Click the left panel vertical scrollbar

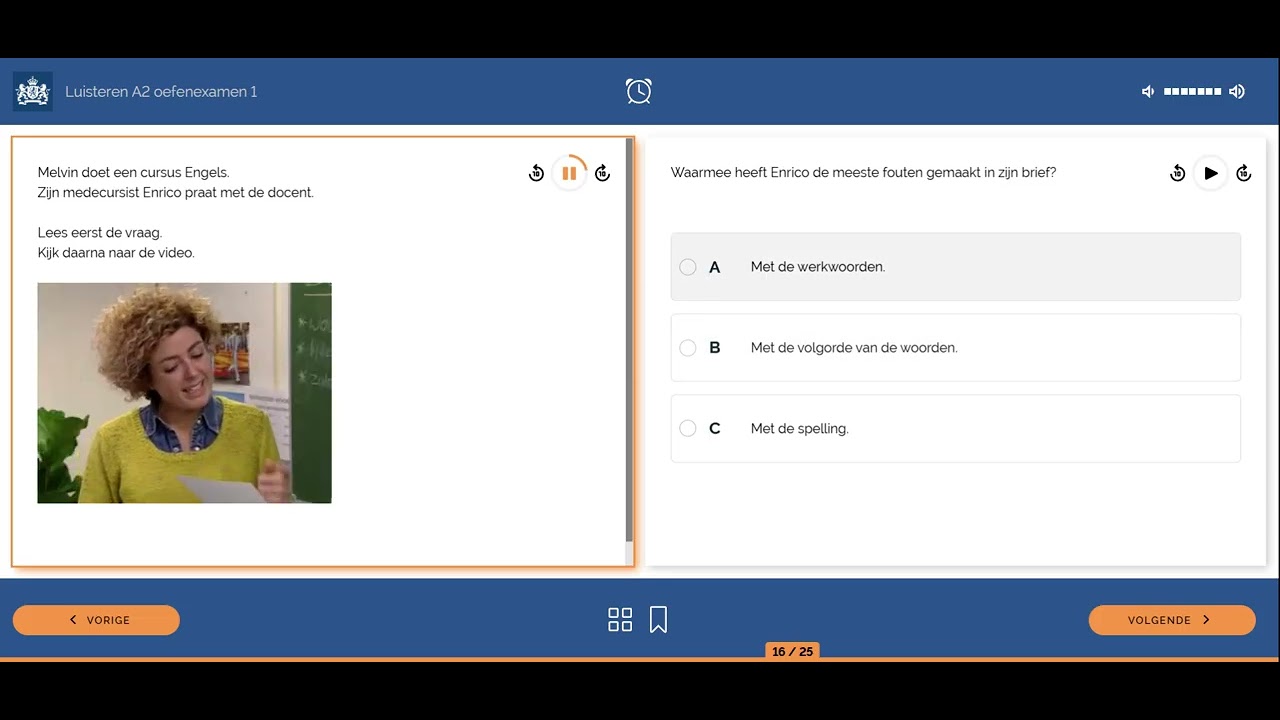click(629, 340)
